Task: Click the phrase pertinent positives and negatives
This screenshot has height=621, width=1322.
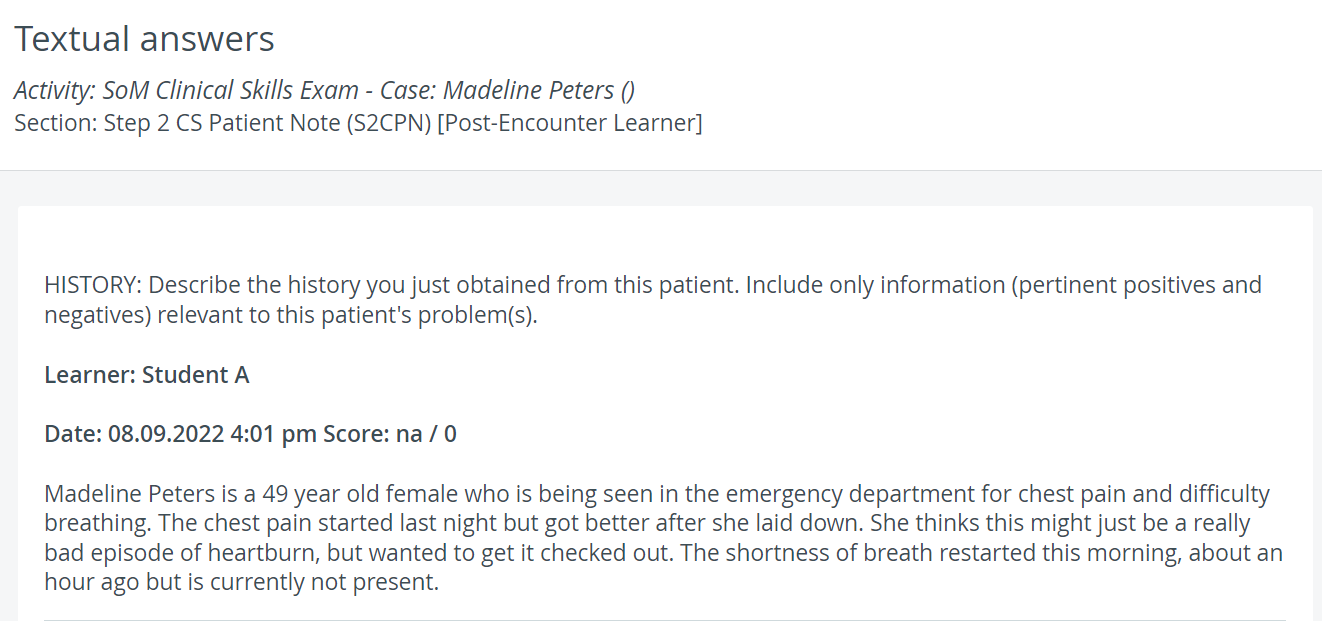Action: click(653, 300)
